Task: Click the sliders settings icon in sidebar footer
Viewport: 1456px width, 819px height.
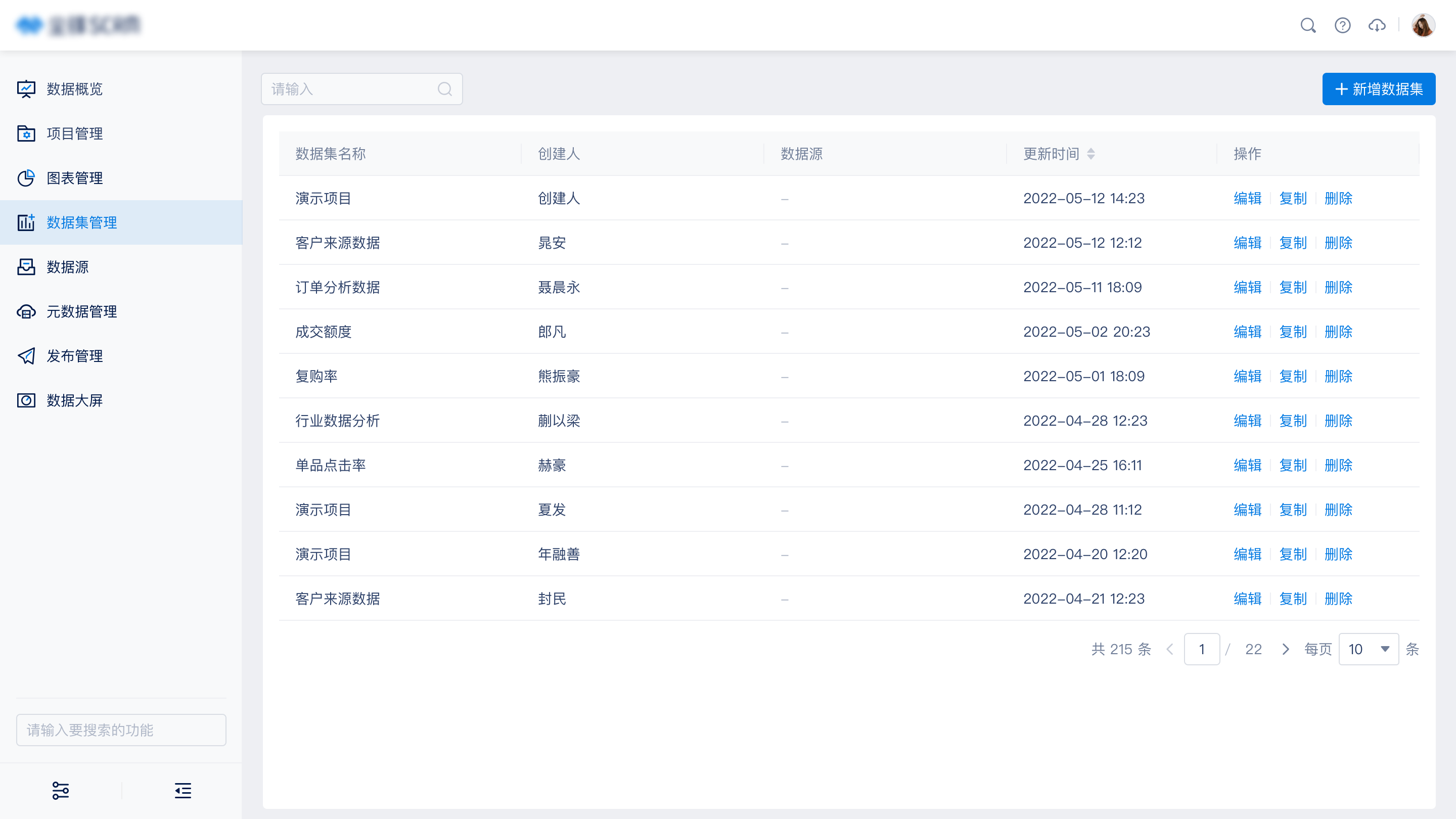Action: (x=61, y=790)
